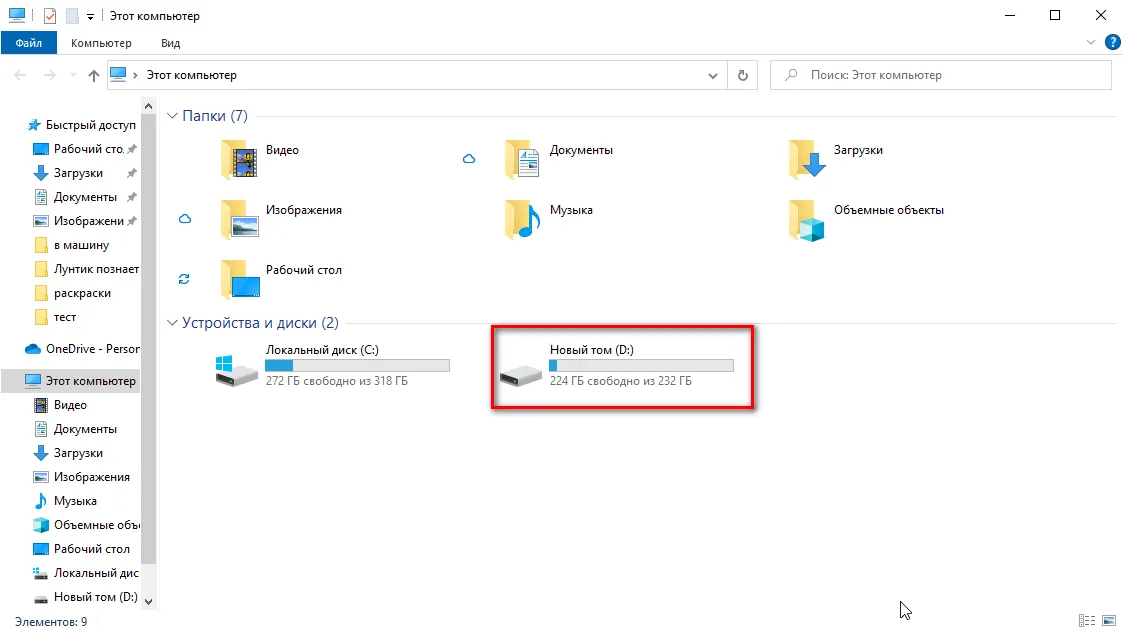Image resolution: width=1123 pixels, height=631 pixels.
Task: Click the D: drive capacity usage bar
Action: pyautogui.click(x=641, y=366)
